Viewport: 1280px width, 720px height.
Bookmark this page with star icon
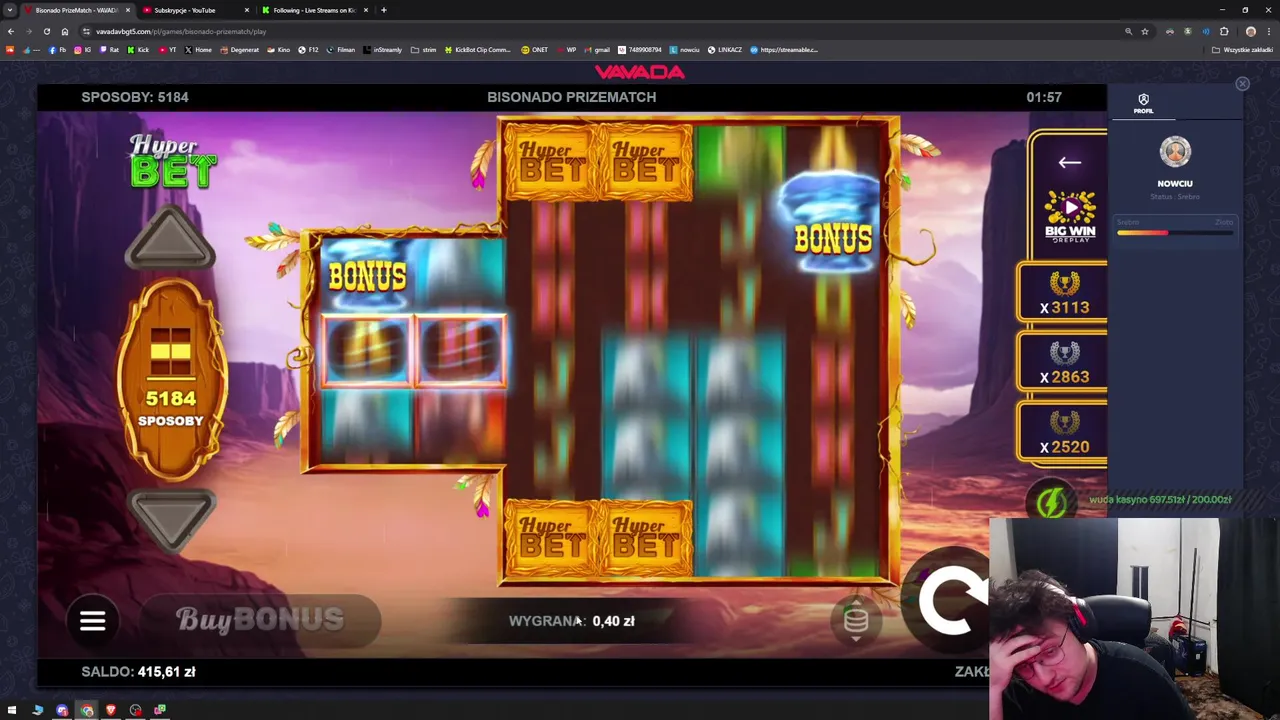pos(1145,31)
